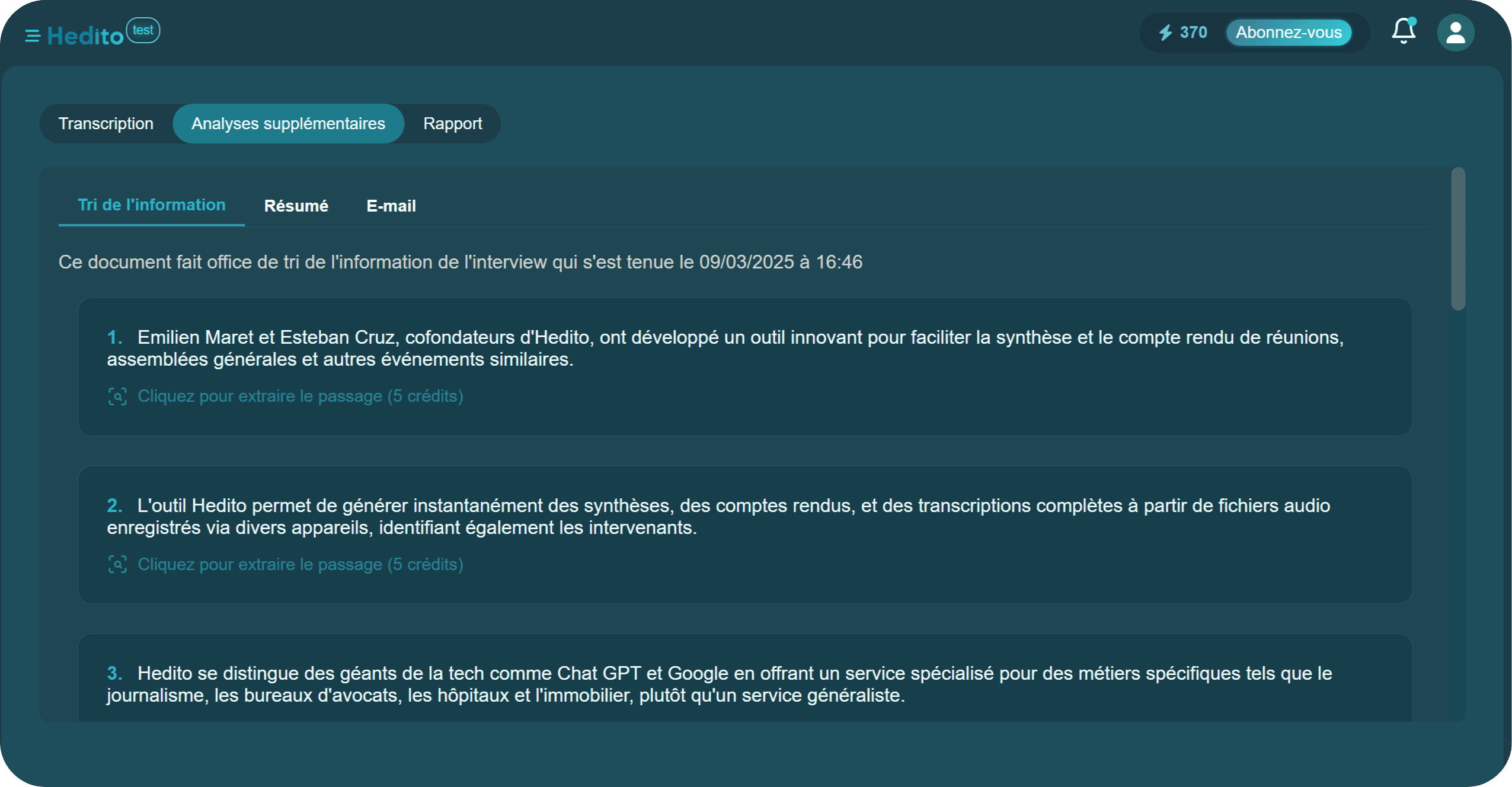Screen dimensions: 1512x787
Task: Click extract icon under item 1
Action: coord(117,396)
